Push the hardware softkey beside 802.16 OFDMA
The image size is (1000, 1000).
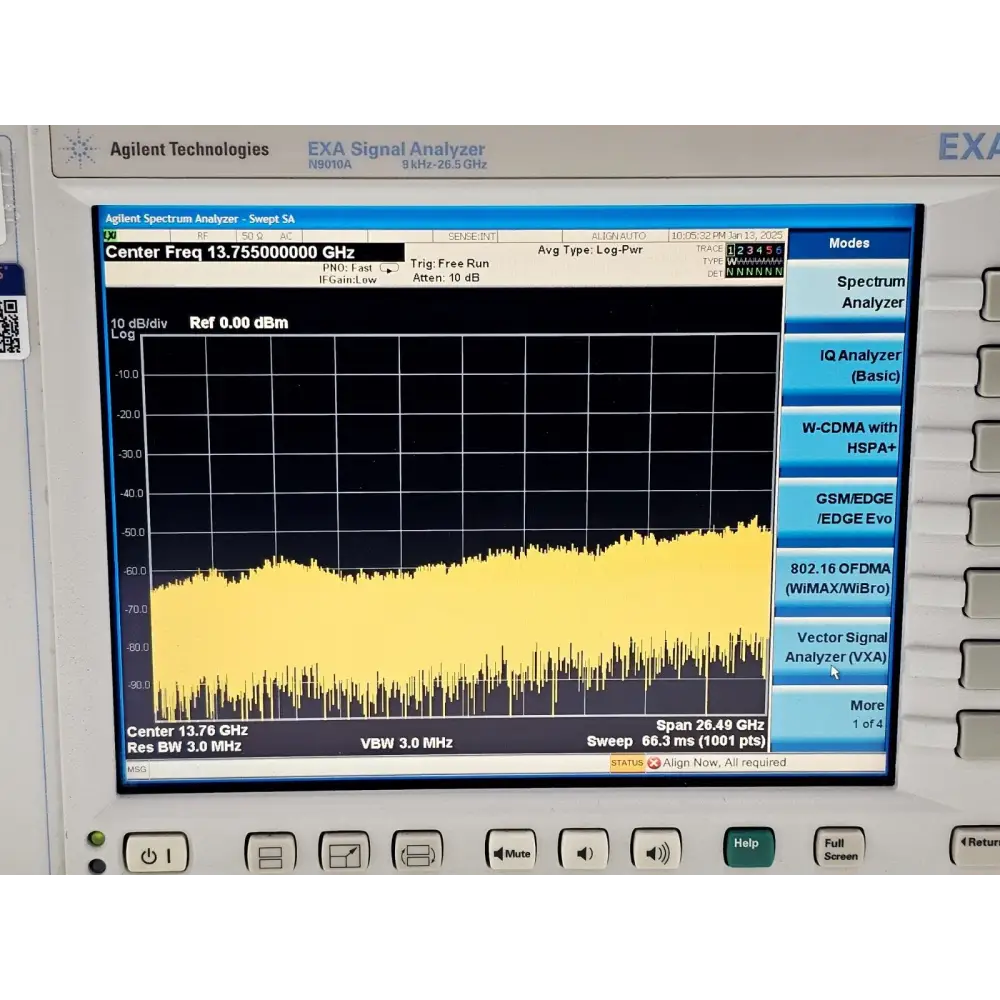(x=982, y=593)
